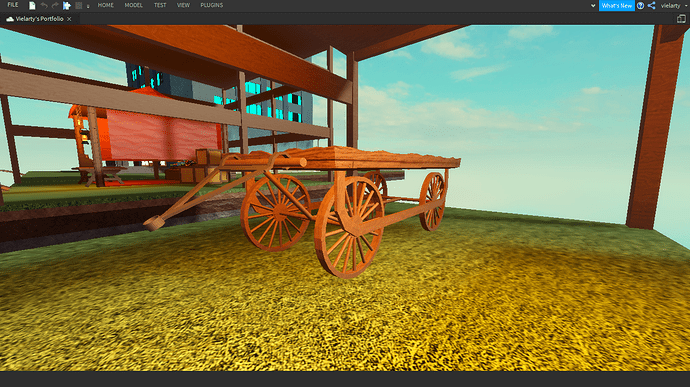Click the Share icon beside the username
Viewport: 690px width, 387px height.
pos(652,5)
